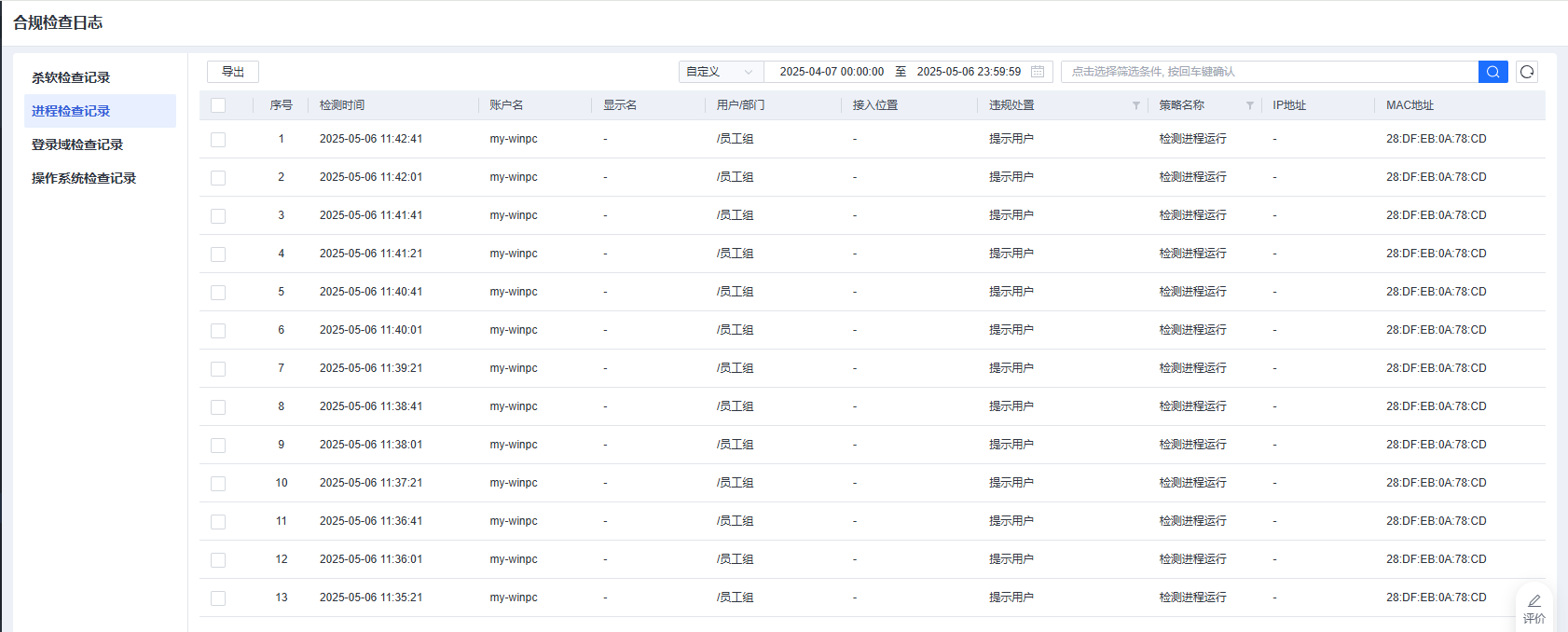1568x632 pixels.
Task: Open the 杀软检查记录 sidebar item
Action: tap(71, 77)
